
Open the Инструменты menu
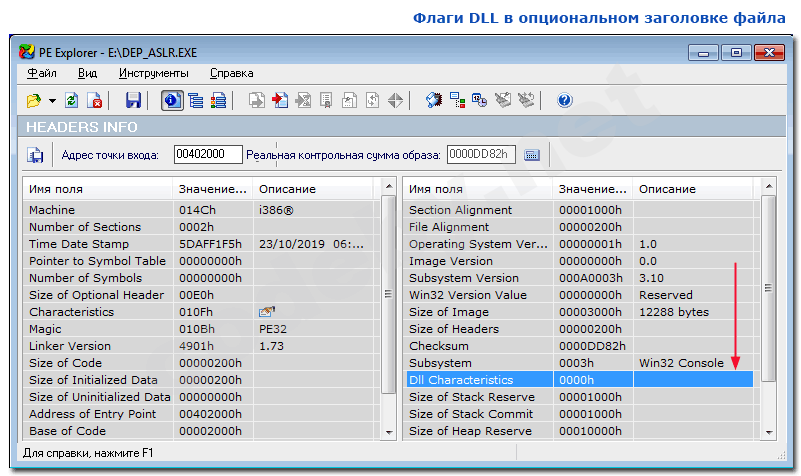click(153, 73)
